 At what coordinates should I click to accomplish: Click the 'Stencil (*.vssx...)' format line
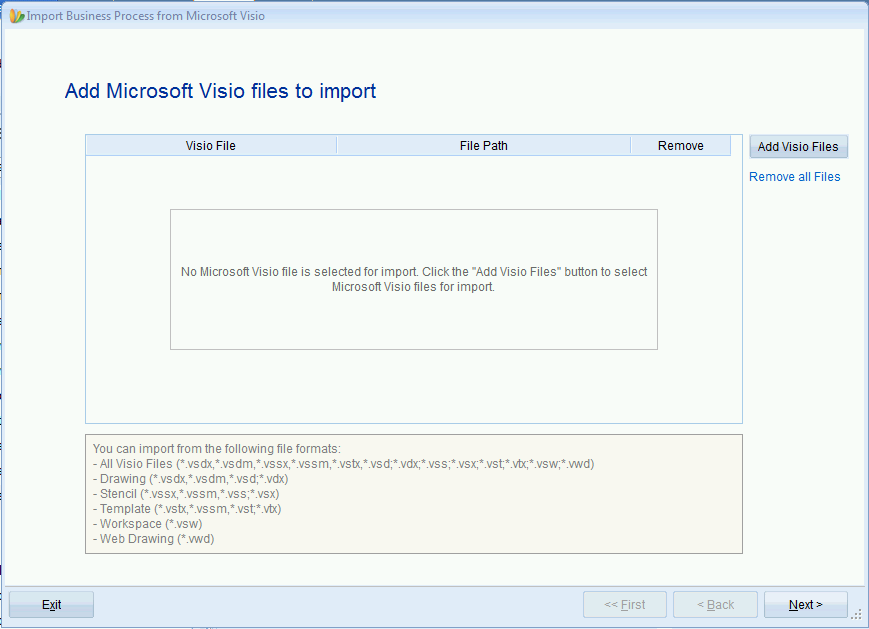(x=186, y=494)
